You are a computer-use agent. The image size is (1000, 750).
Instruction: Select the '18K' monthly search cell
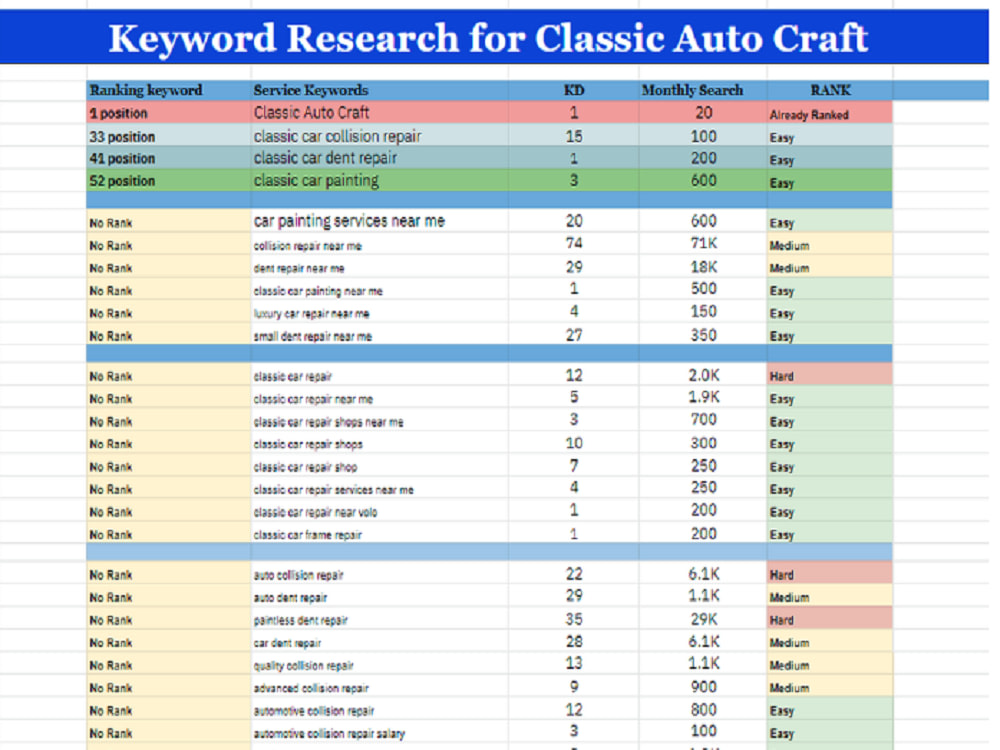click(x=703, y=267)
